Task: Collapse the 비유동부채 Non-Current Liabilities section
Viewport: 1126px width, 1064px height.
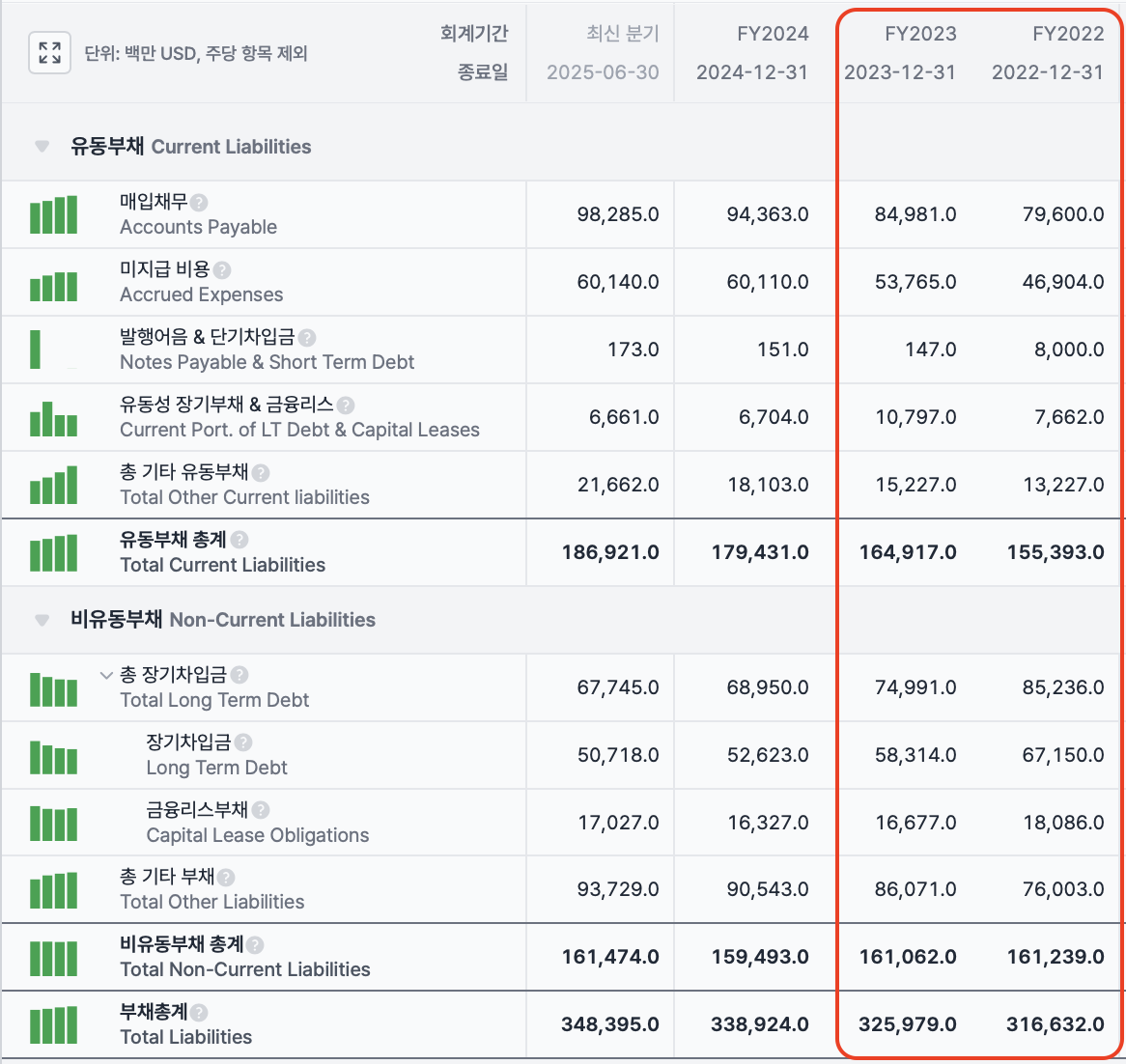Action: (42, 620)
